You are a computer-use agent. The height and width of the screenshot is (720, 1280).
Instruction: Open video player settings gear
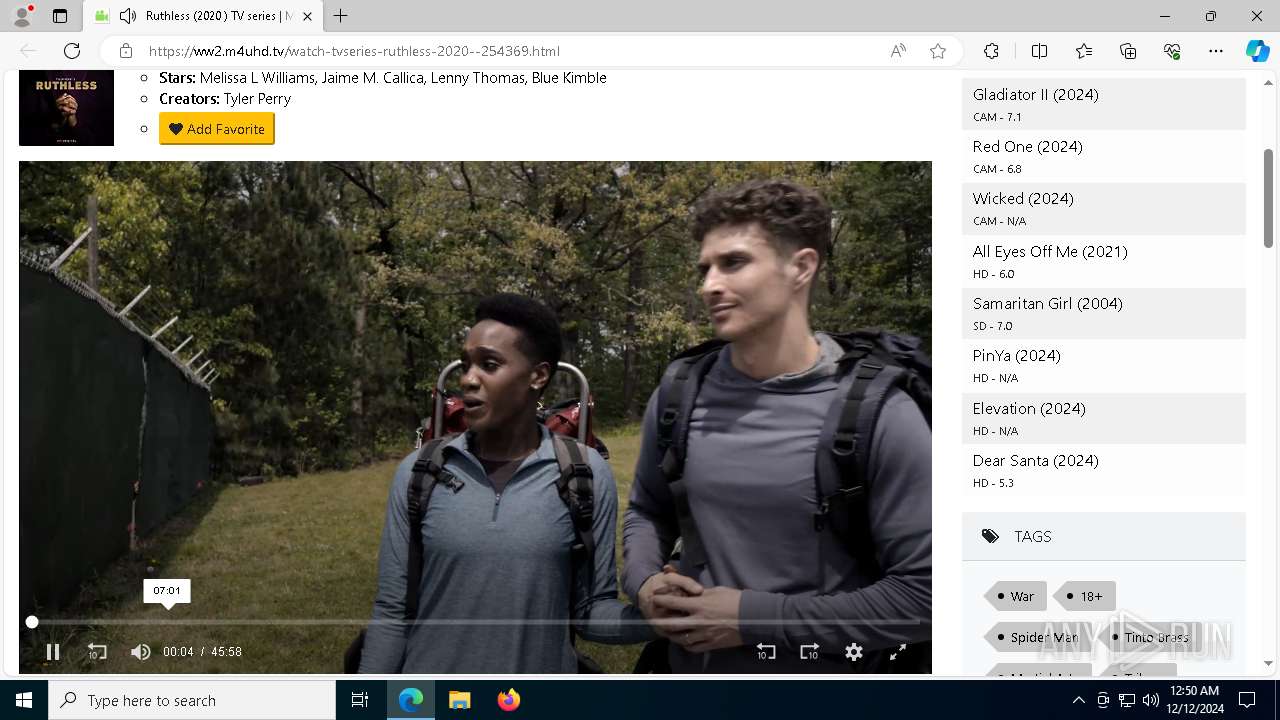click(854, 652)
